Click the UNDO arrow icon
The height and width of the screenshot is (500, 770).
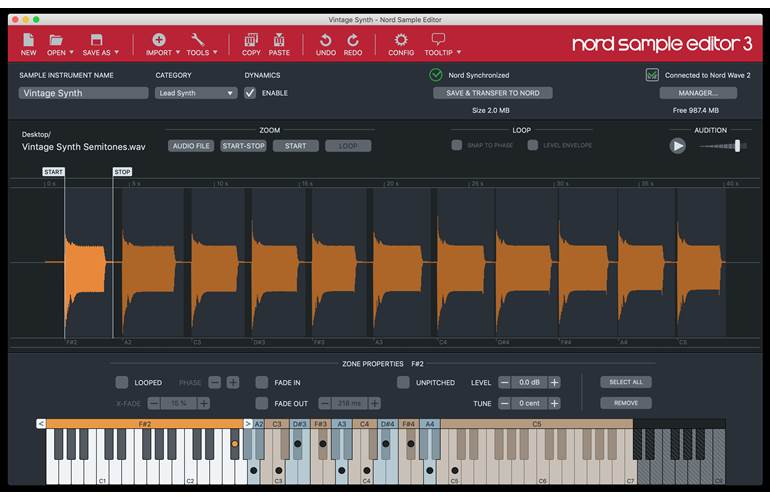pos(326,40)
